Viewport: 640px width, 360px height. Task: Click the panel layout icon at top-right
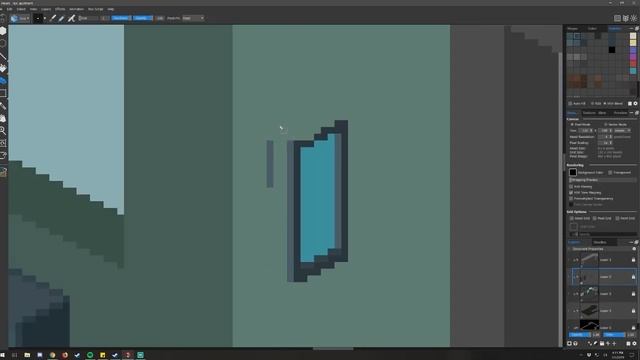[x=618, y=18]
